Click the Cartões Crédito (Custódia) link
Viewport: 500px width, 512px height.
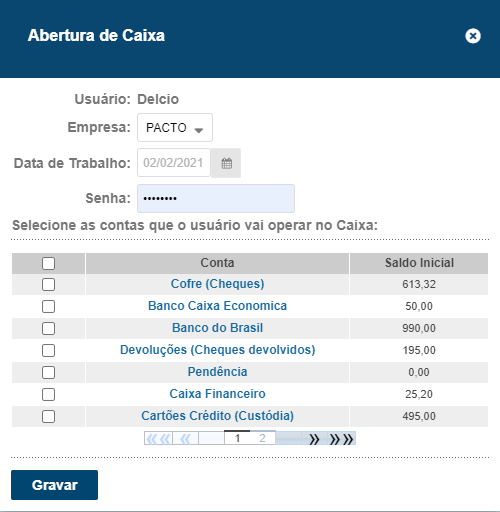coord(217,416)
